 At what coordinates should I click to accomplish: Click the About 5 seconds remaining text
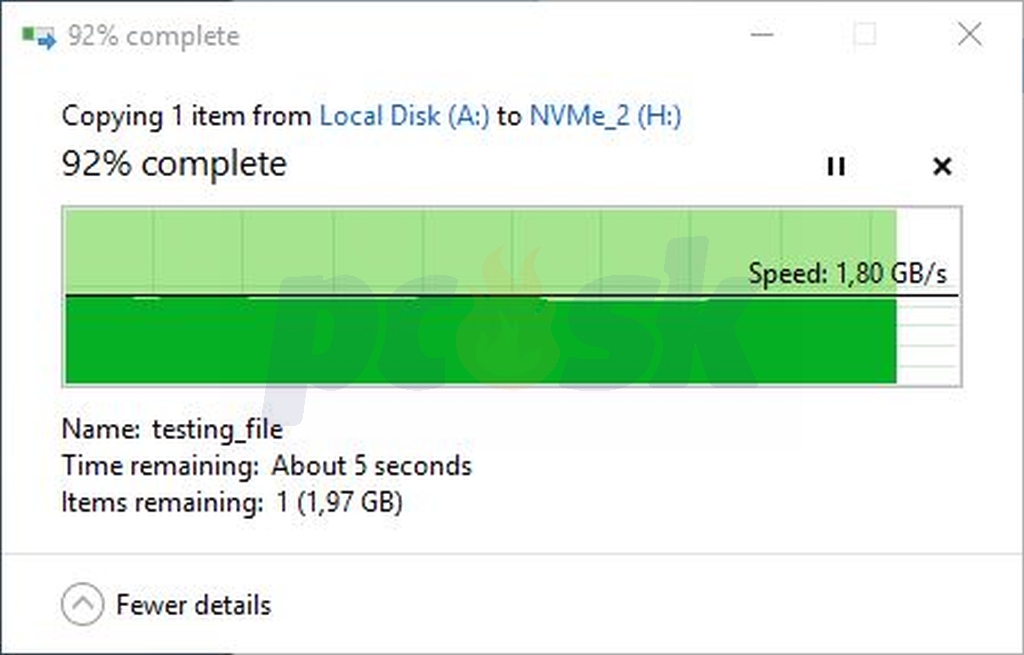click(372, 466)
